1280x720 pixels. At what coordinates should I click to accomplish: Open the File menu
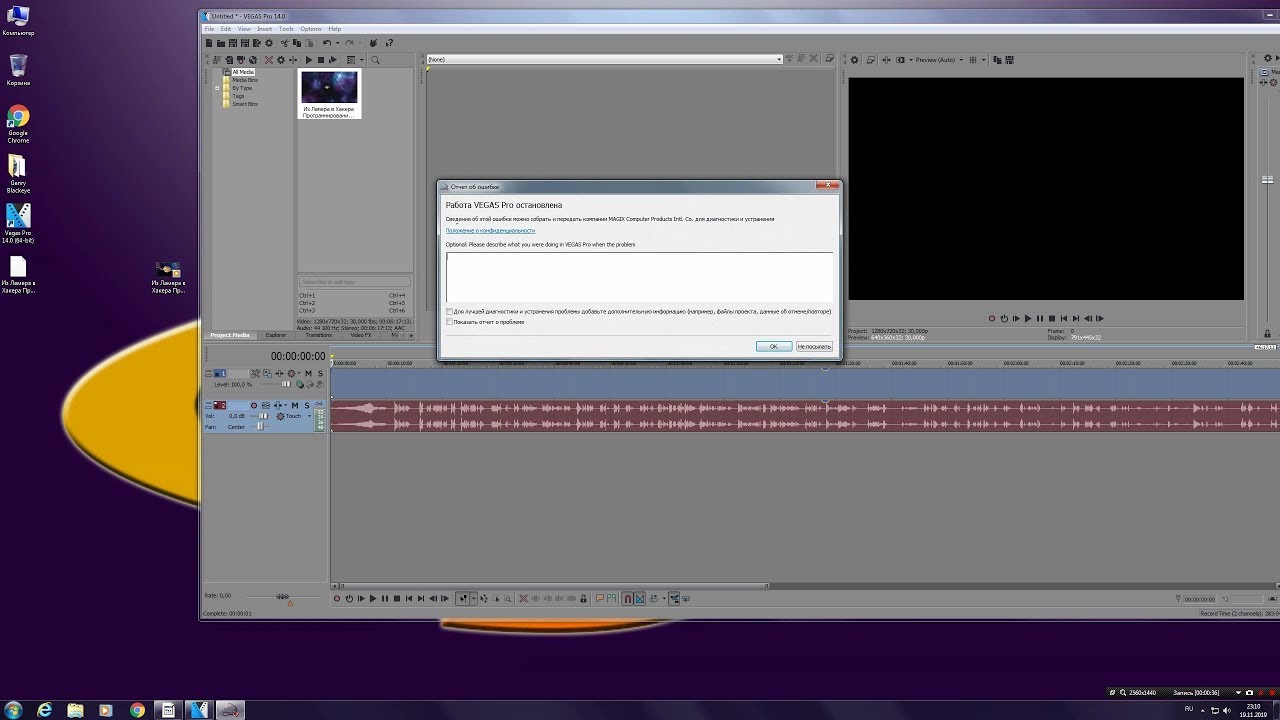coord(210,29)
